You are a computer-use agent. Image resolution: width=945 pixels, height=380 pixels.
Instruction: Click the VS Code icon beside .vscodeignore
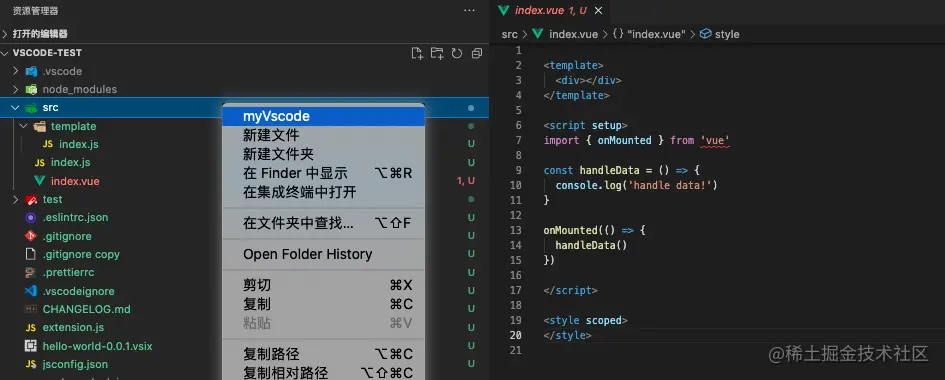coord(31,291)
